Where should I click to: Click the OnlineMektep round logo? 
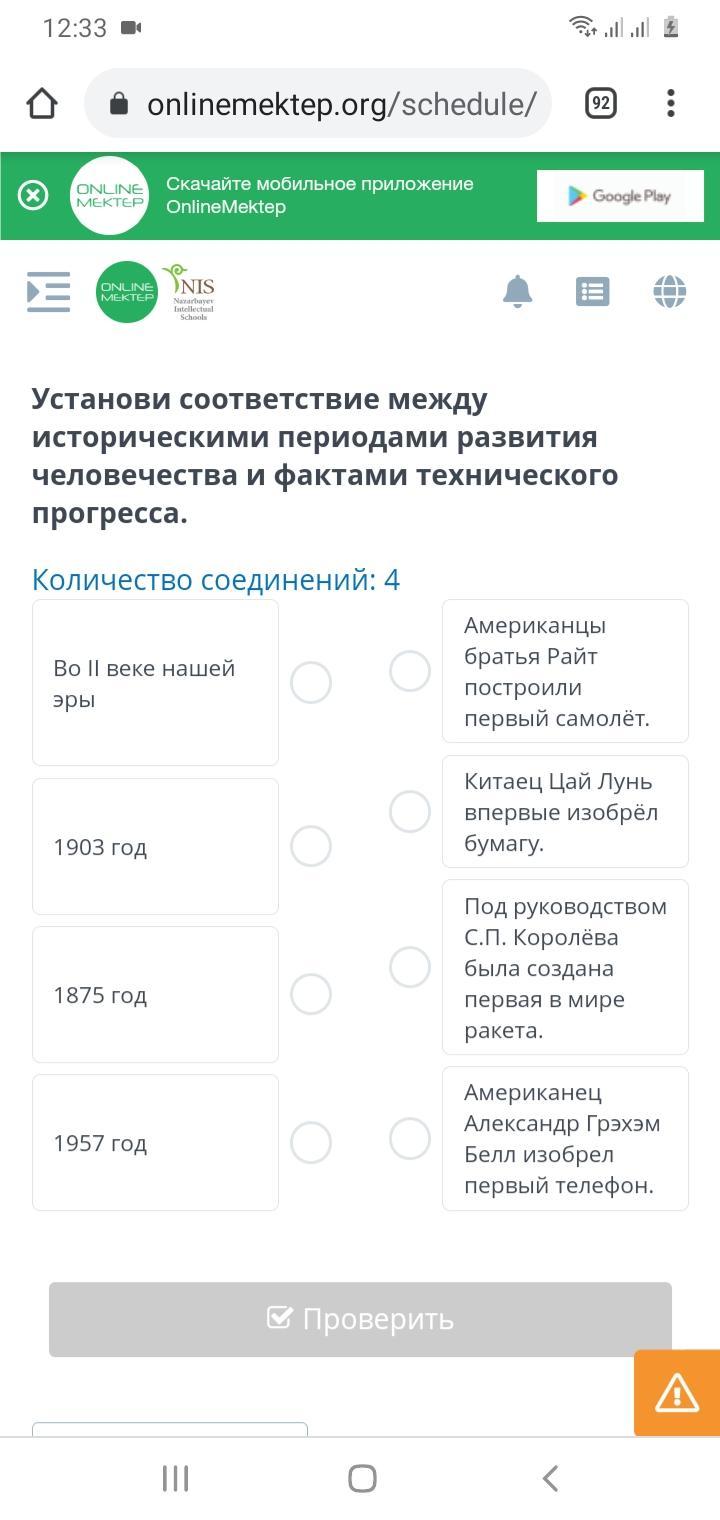click(x=126, y=292)
